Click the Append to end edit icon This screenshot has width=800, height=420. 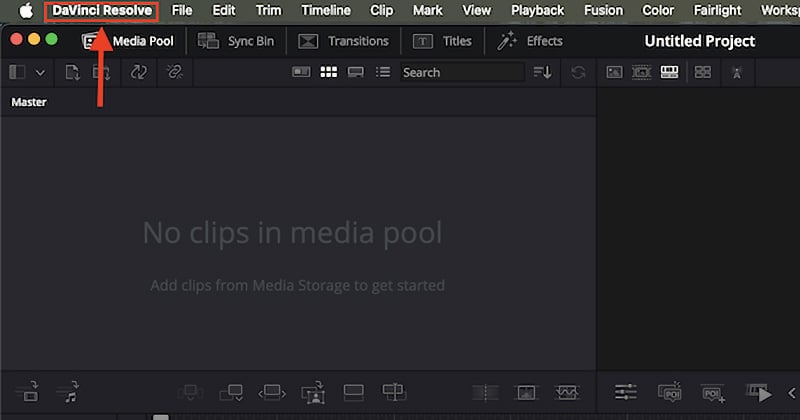231,392
